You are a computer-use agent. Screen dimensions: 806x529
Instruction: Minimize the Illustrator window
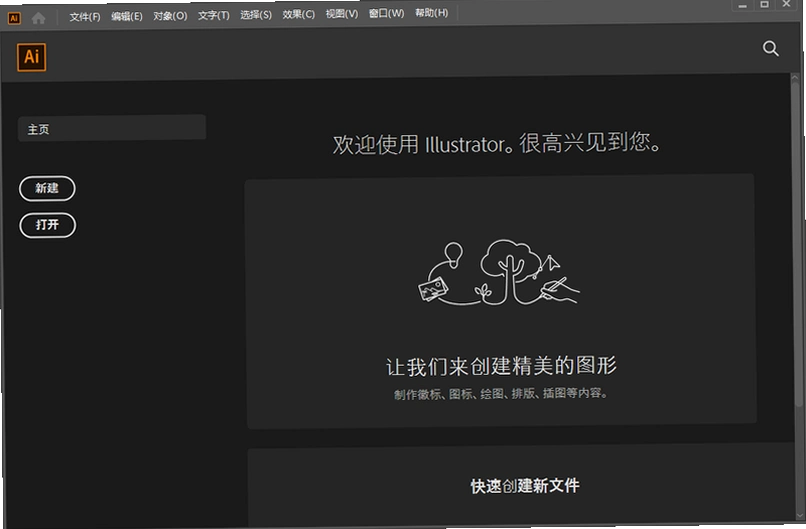pos(742,6)
